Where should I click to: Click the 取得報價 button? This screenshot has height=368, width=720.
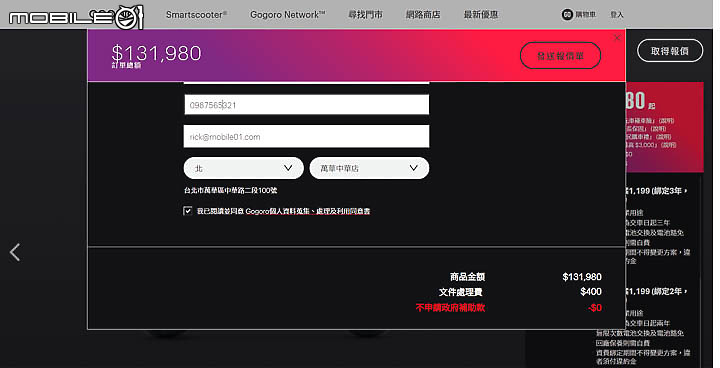tap(670, 51)
